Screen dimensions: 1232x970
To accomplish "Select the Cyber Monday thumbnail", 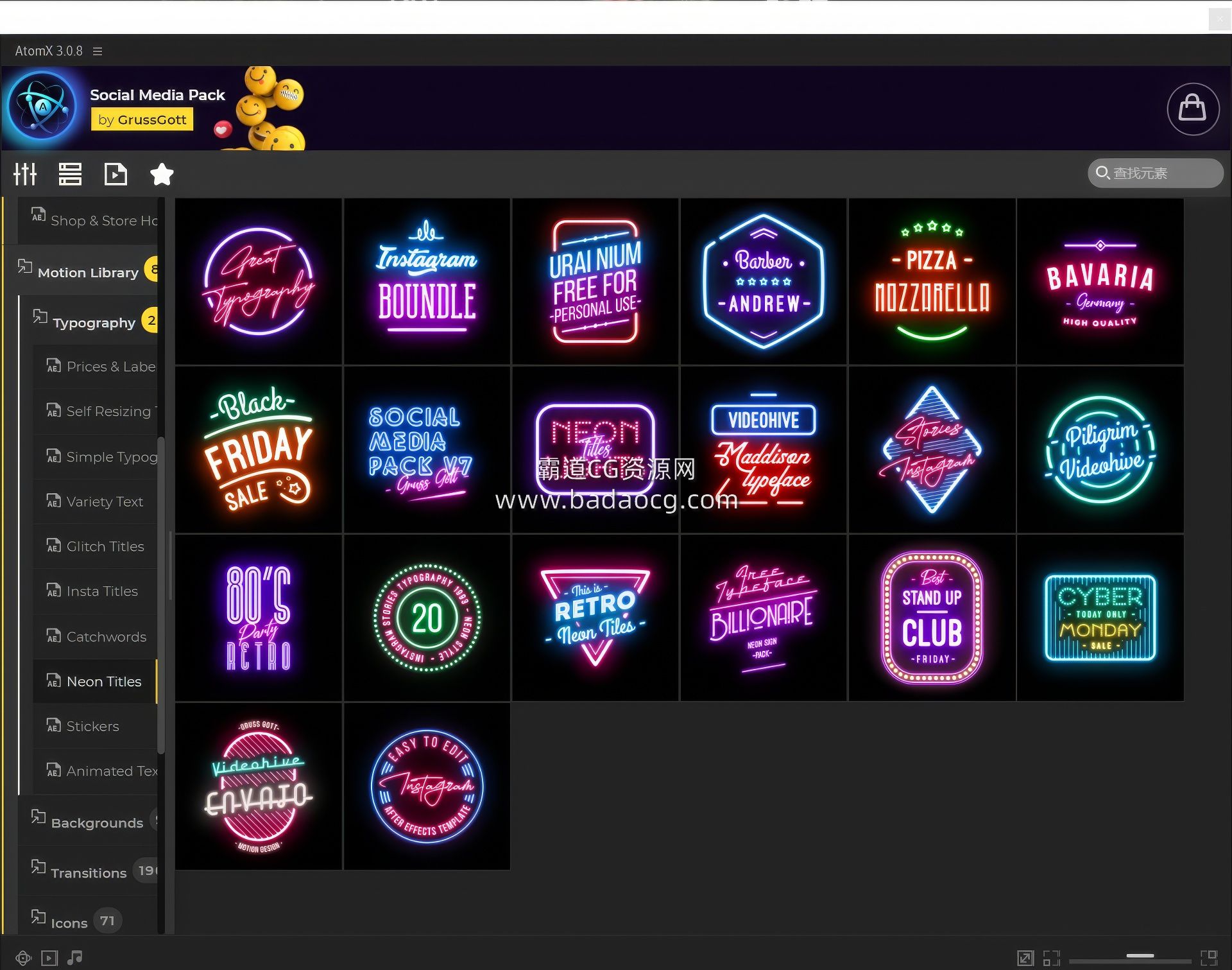I will 1100,618.
